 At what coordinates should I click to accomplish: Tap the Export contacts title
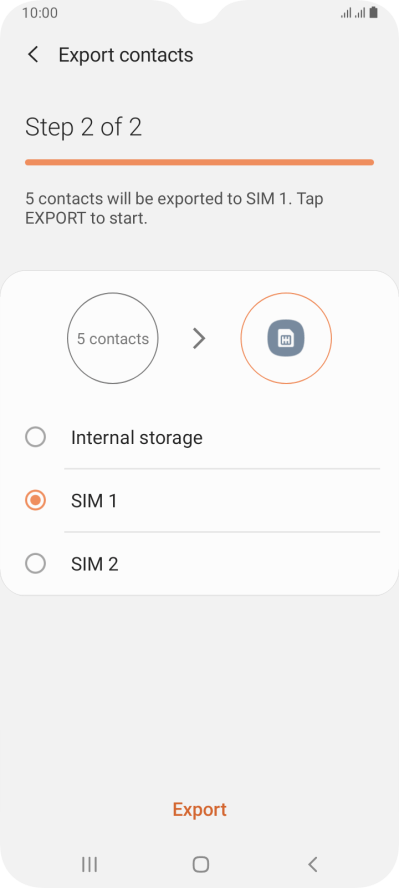pos(126,55)
